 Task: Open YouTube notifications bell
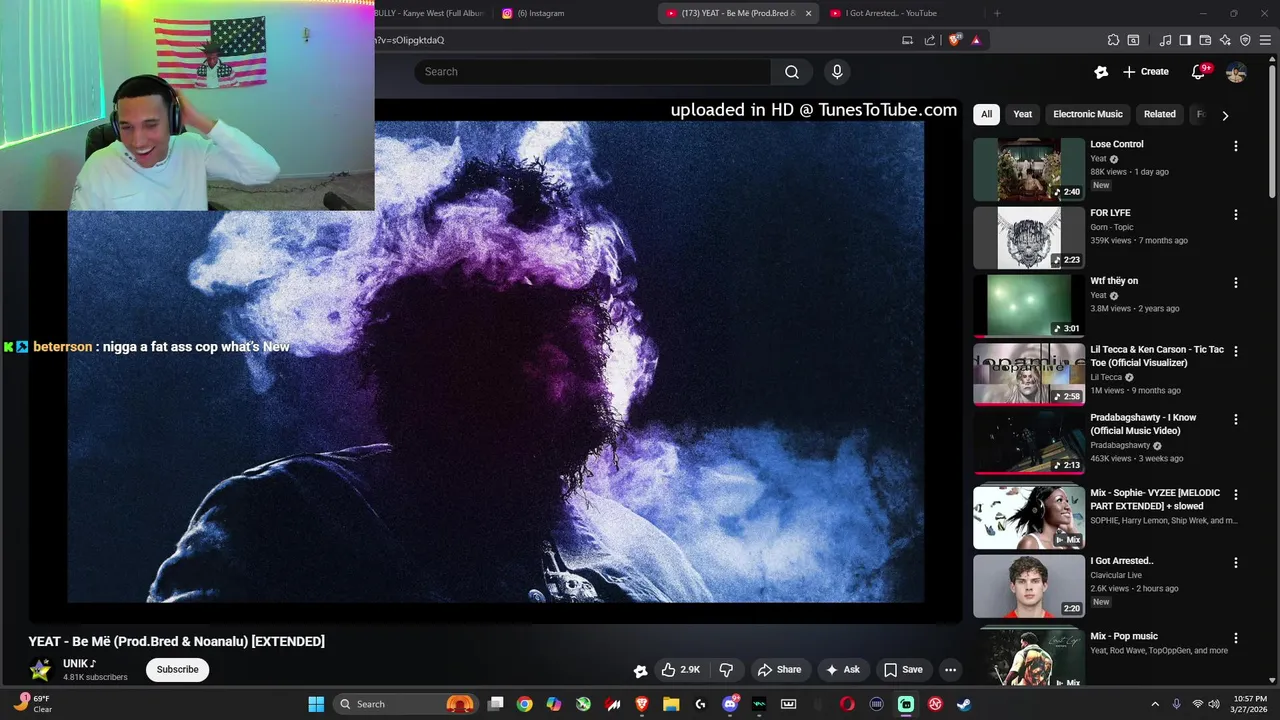pyautogui.click(x=1198, y=72)
